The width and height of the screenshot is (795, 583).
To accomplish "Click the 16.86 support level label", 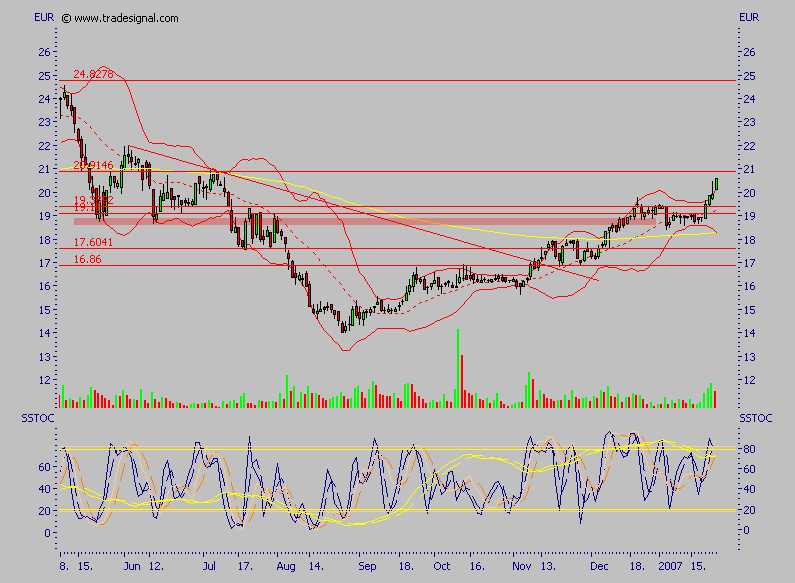I will point(87,260).
